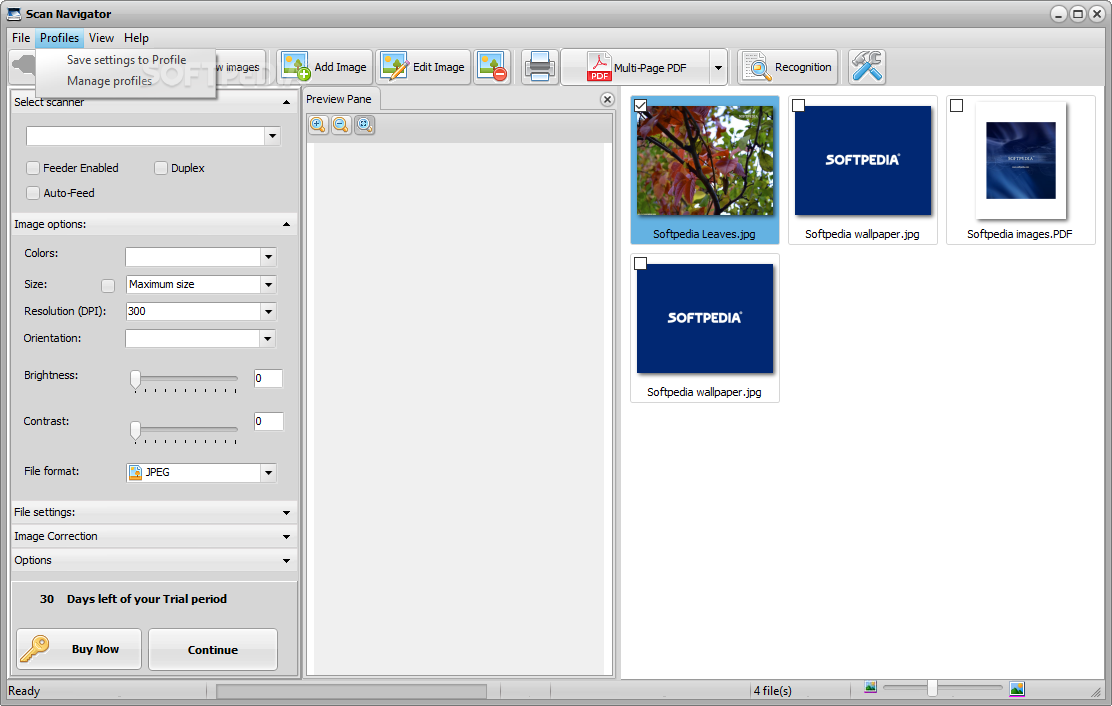Expand the Options section
Screen dimensions: 1112x706
coord(287,561)
